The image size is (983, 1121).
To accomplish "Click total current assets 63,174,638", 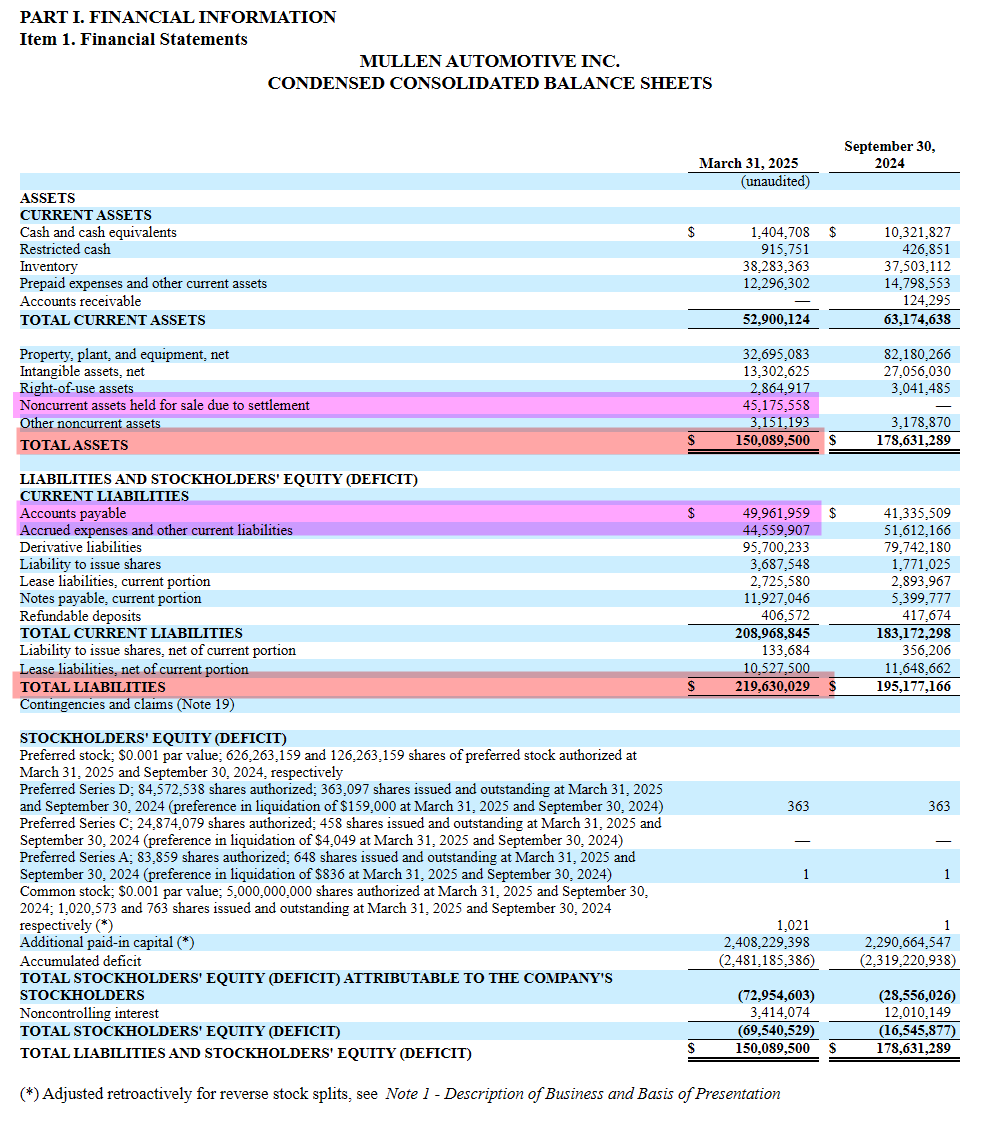I will tap(917, 320).
